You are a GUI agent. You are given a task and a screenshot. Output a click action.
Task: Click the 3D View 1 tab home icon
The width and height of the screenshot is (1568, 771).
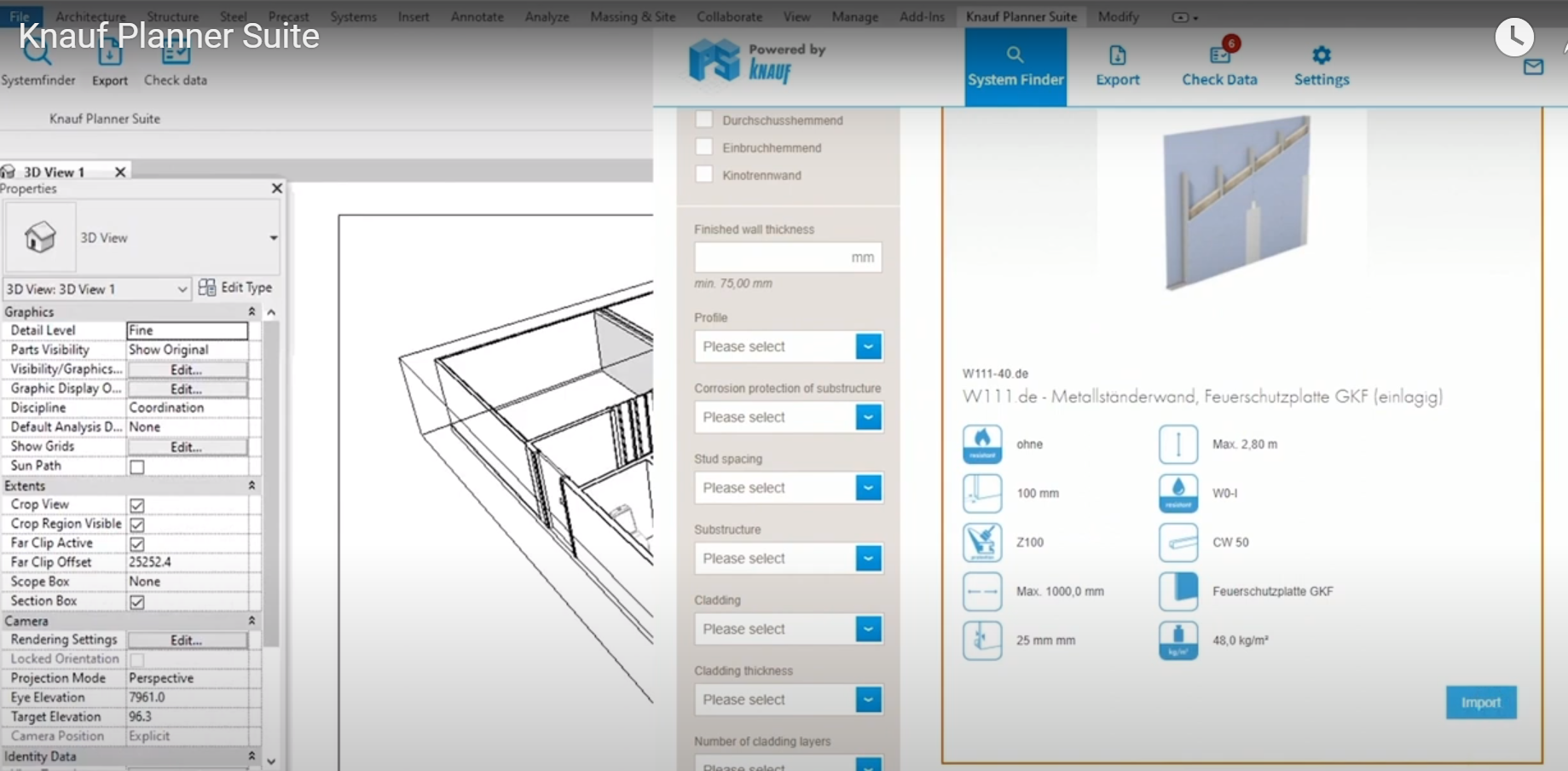(9, 171)
